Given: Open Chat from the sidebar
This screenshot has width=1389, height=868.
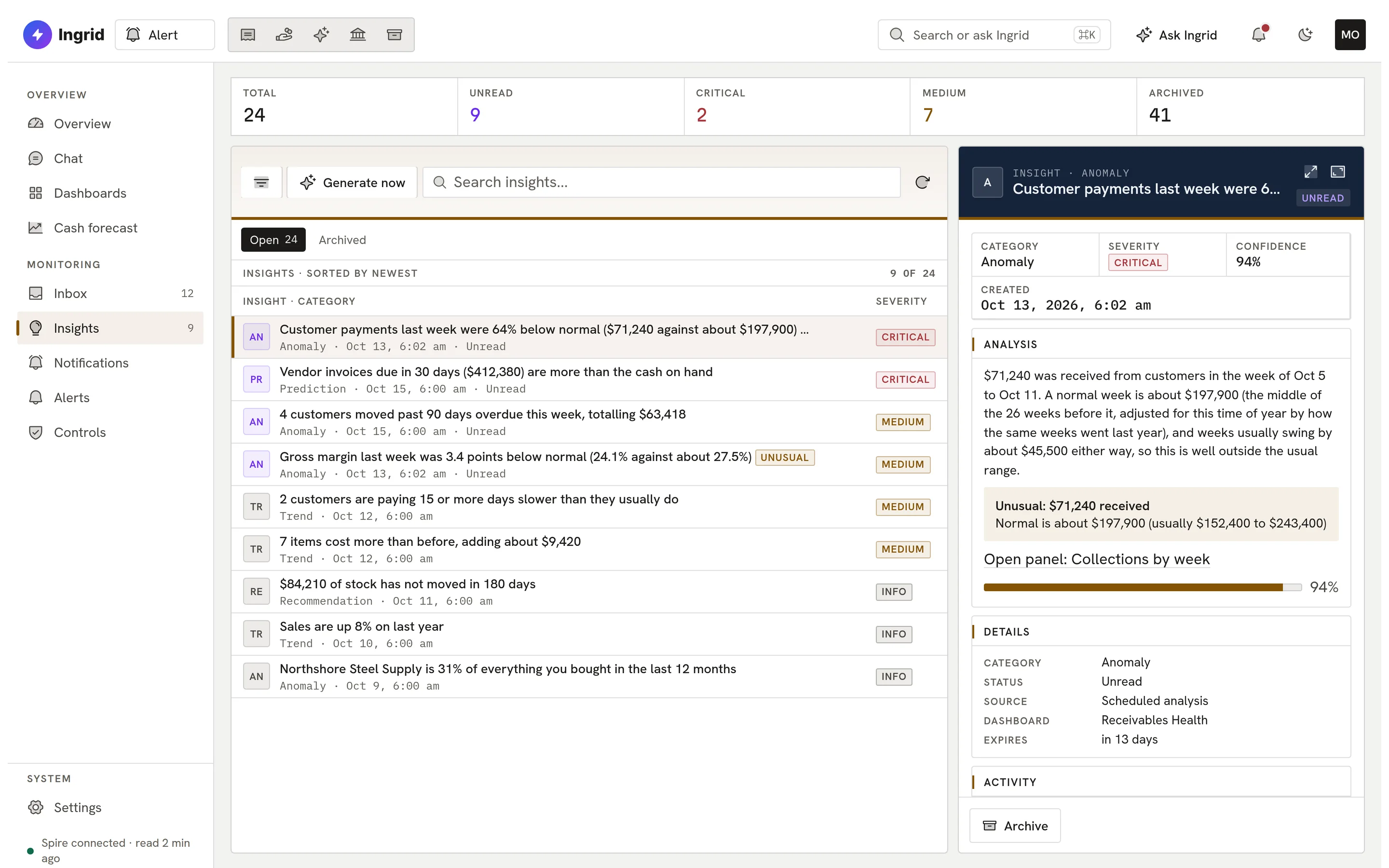Looking at the screenshot, I should [x=110, y=159].
